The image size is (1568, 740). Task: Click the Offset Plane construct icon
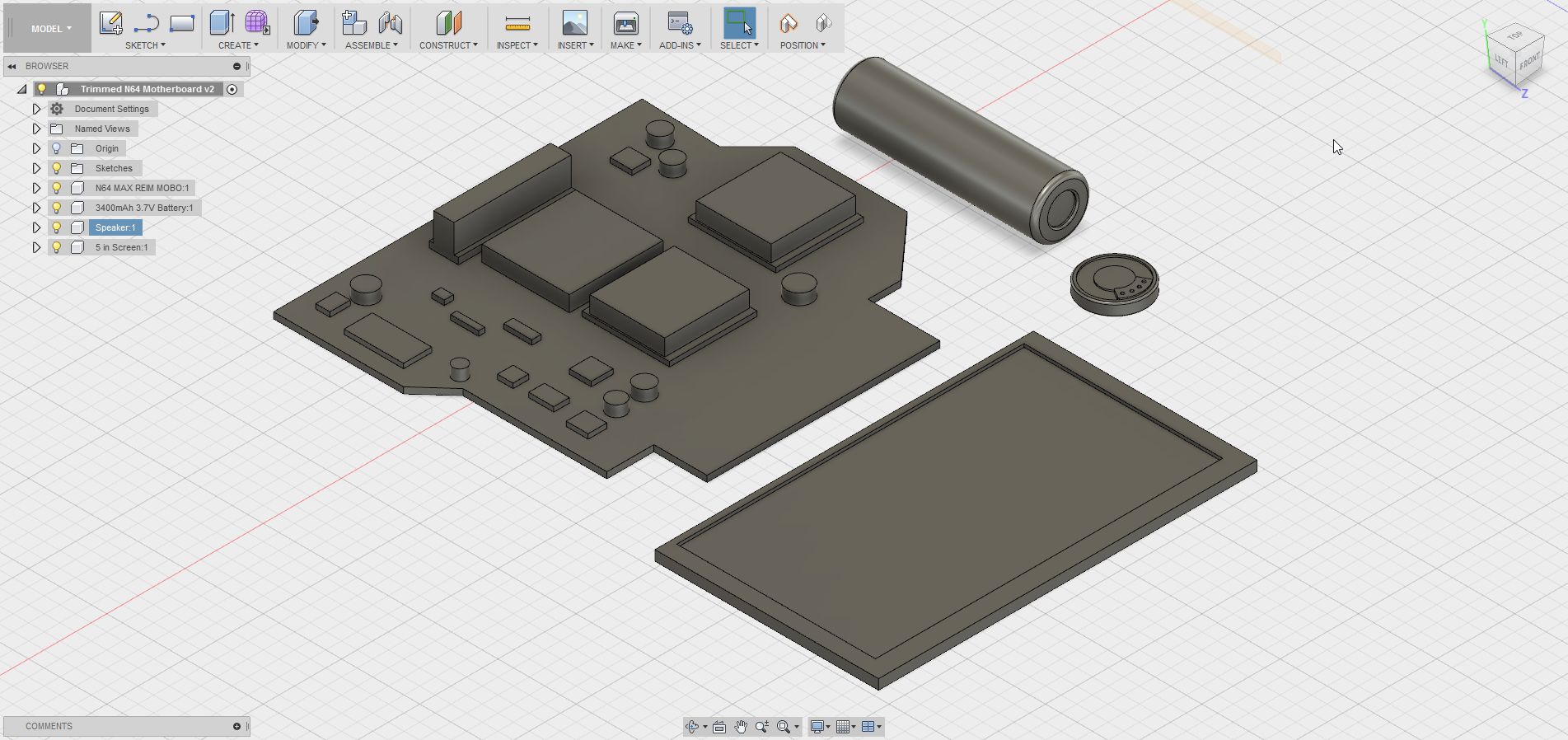point(449,23)
